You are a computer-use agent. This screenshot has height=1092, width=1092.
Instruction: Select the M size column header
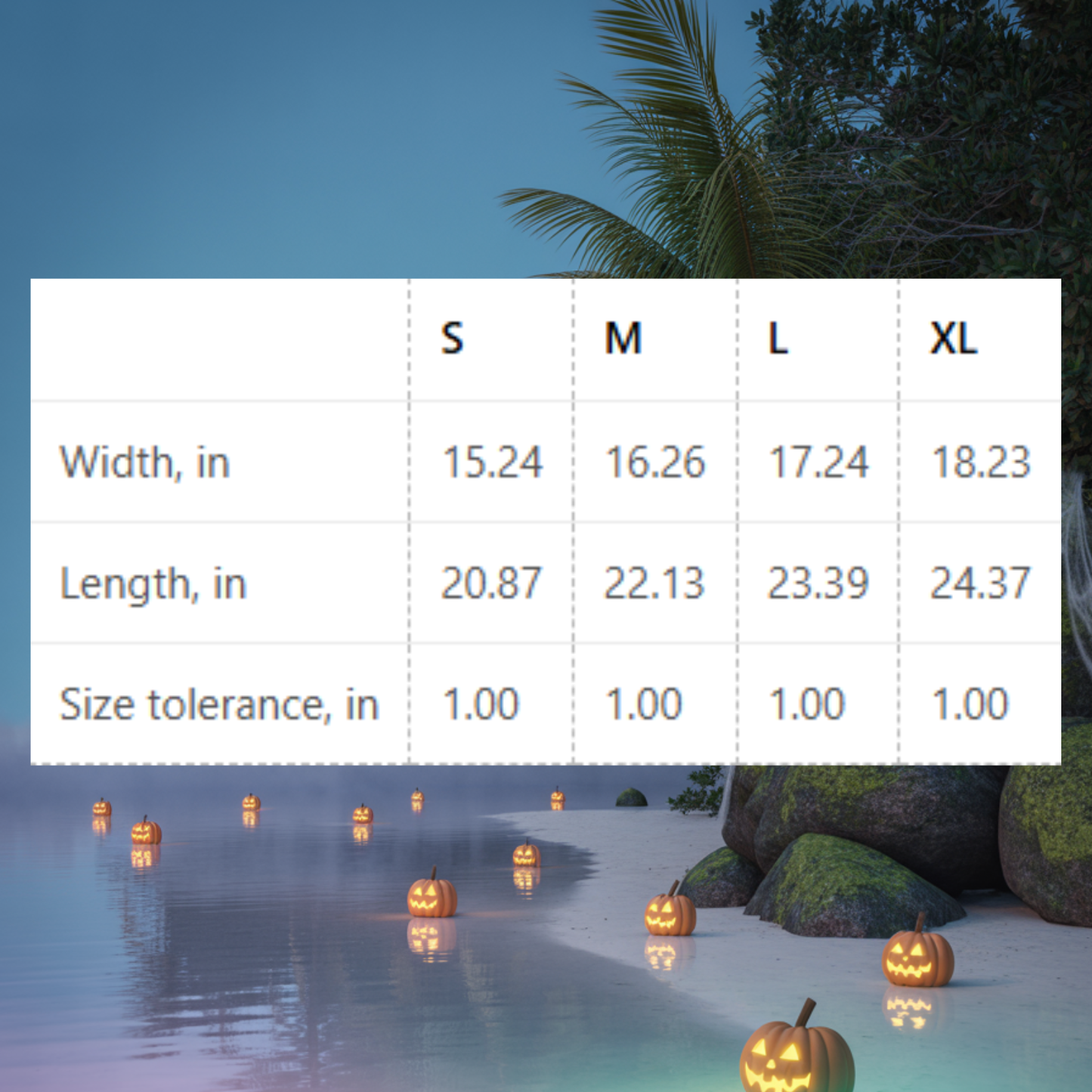click(623, 339)
